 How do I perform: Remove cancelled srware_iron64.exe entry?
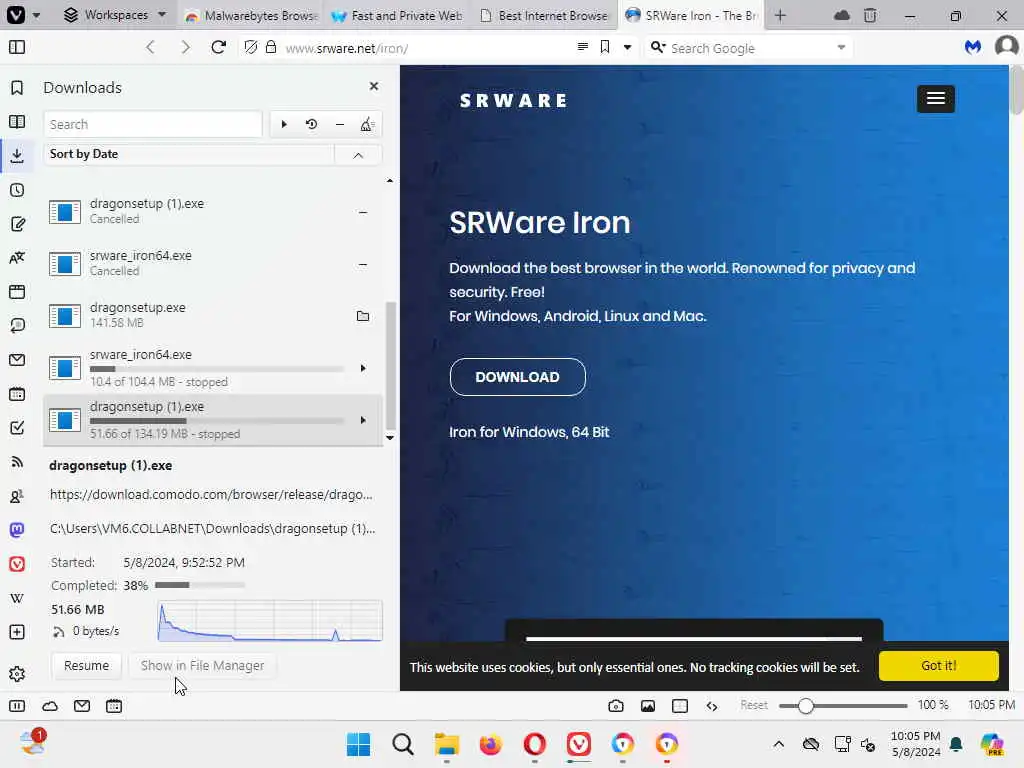coord(362,264)
